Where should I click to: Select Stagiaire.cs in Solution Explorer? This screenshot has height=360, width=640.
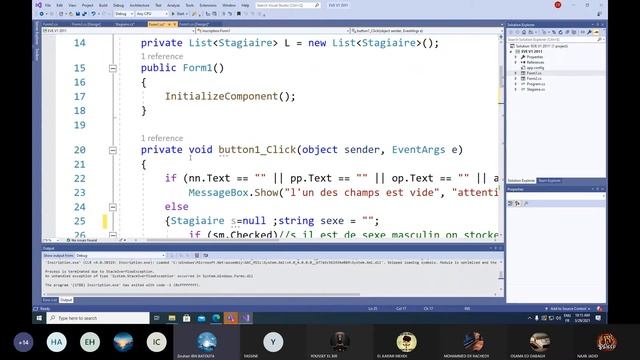536,89
